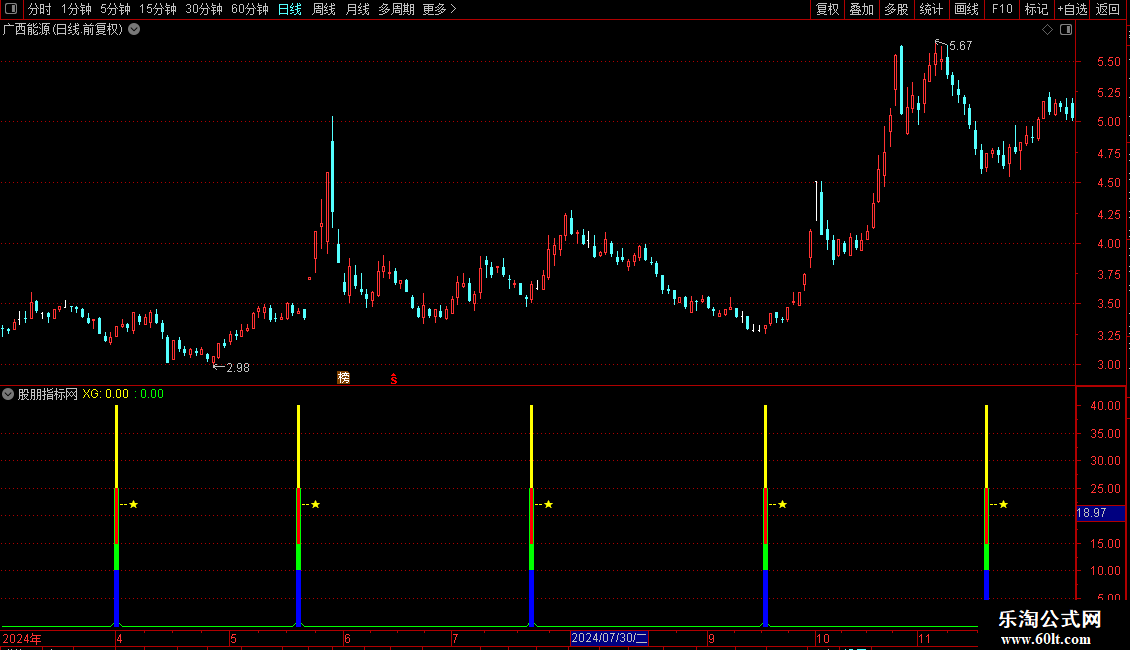Click the panel layout icon at top-left

pos(11,9)
